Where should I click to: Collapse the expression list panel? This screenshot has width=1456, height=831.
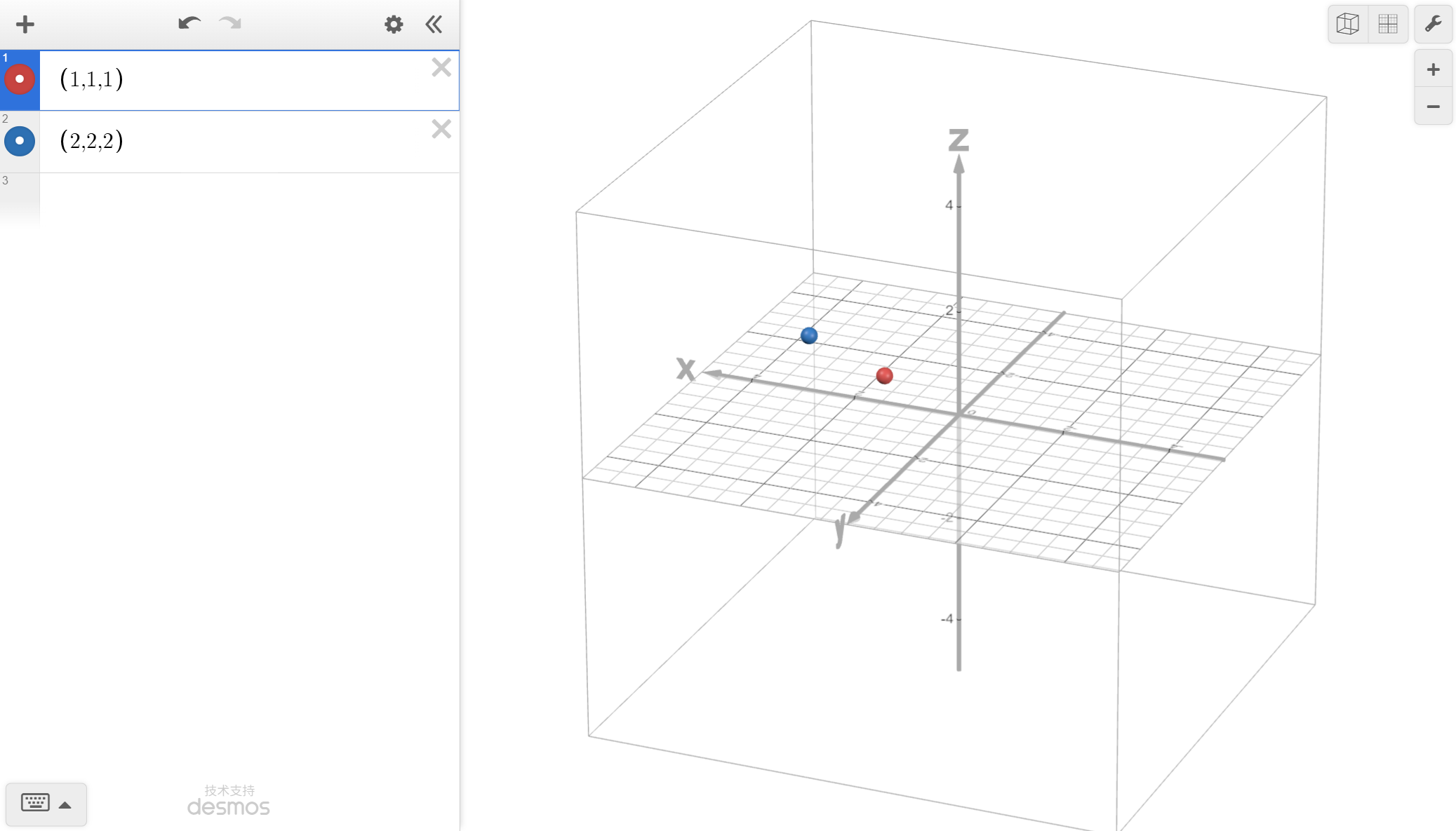click(434, 25)
